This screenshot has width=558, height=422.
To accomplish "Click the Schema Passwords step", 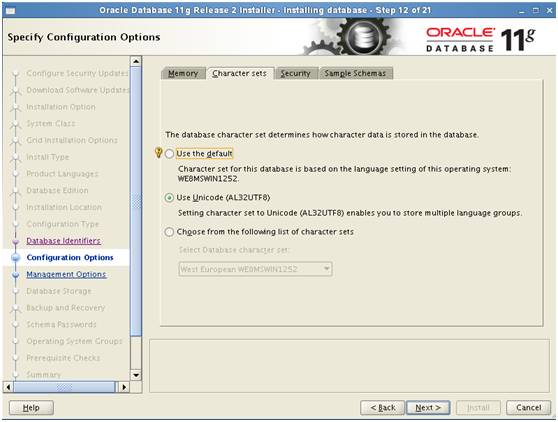I will pos(61,325).
